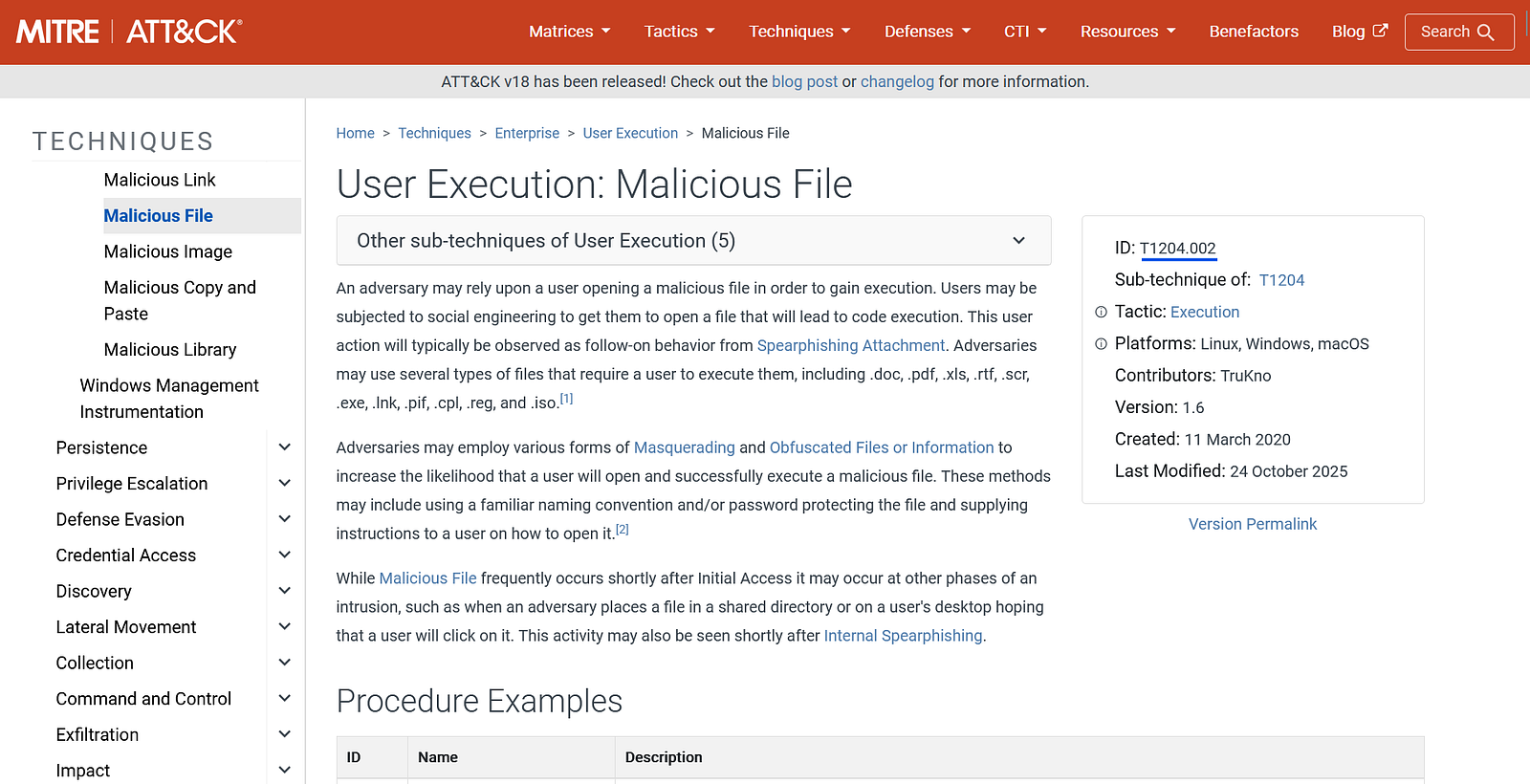The width and height of the screenshot is (1530, 784).
Task: Expand the Persistence sidebar section
Action: point(284,447)
